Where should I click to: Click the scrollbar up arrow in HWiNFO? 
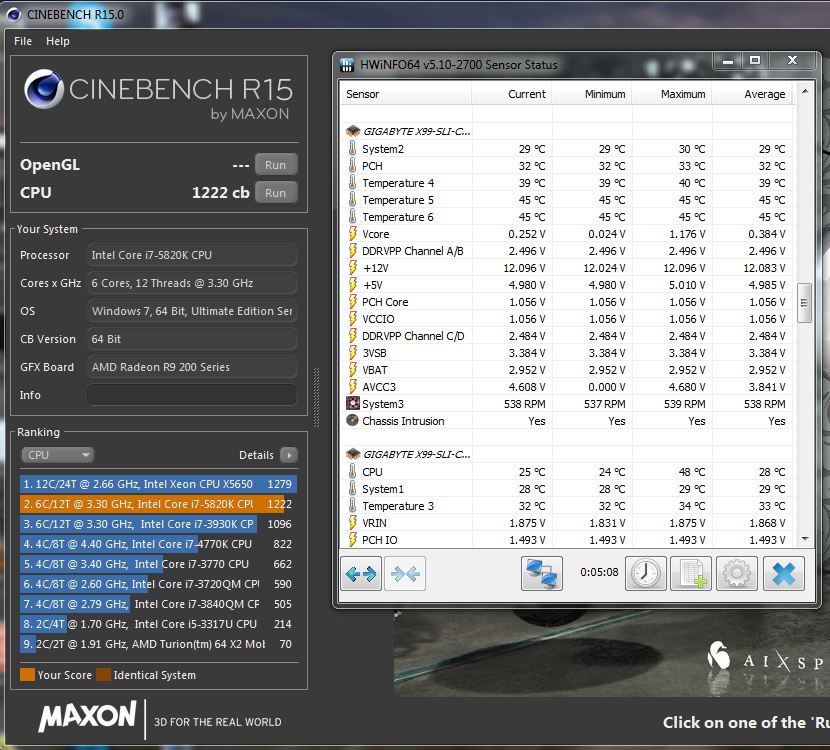[x=805, y=91]
